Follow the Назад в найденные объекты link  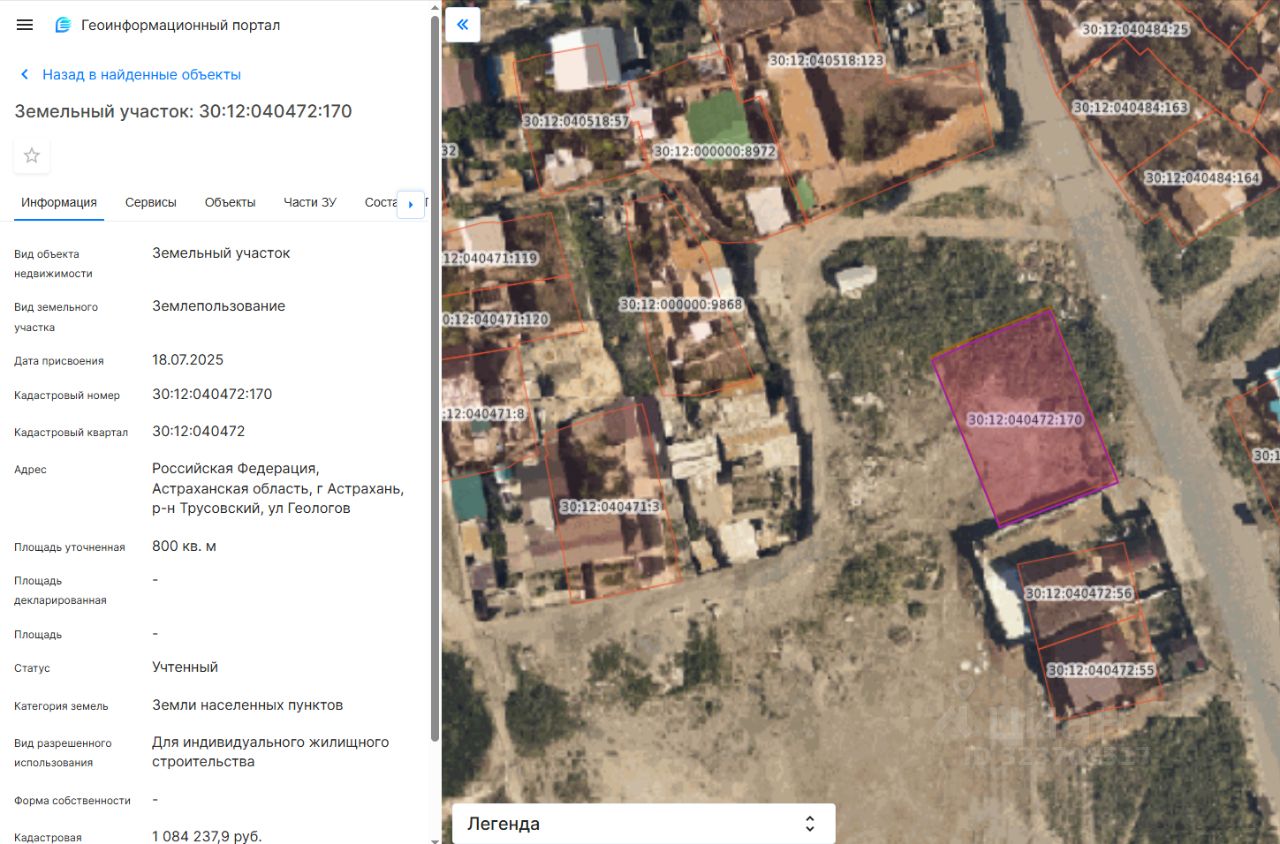pyautogui.click(x=141, y=75)
